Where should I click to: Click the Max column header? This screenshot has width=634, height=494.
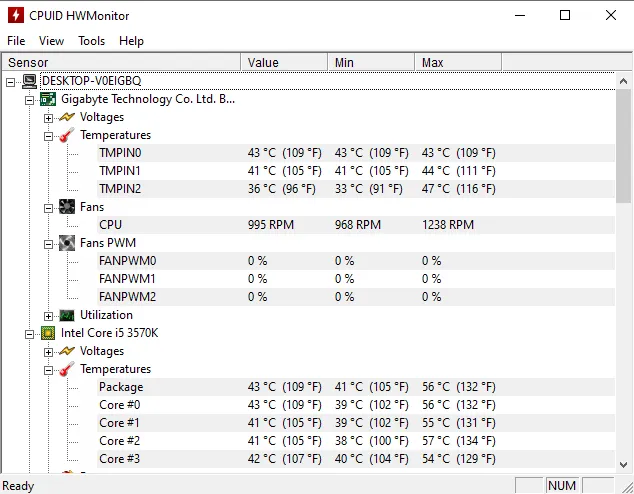458,63
